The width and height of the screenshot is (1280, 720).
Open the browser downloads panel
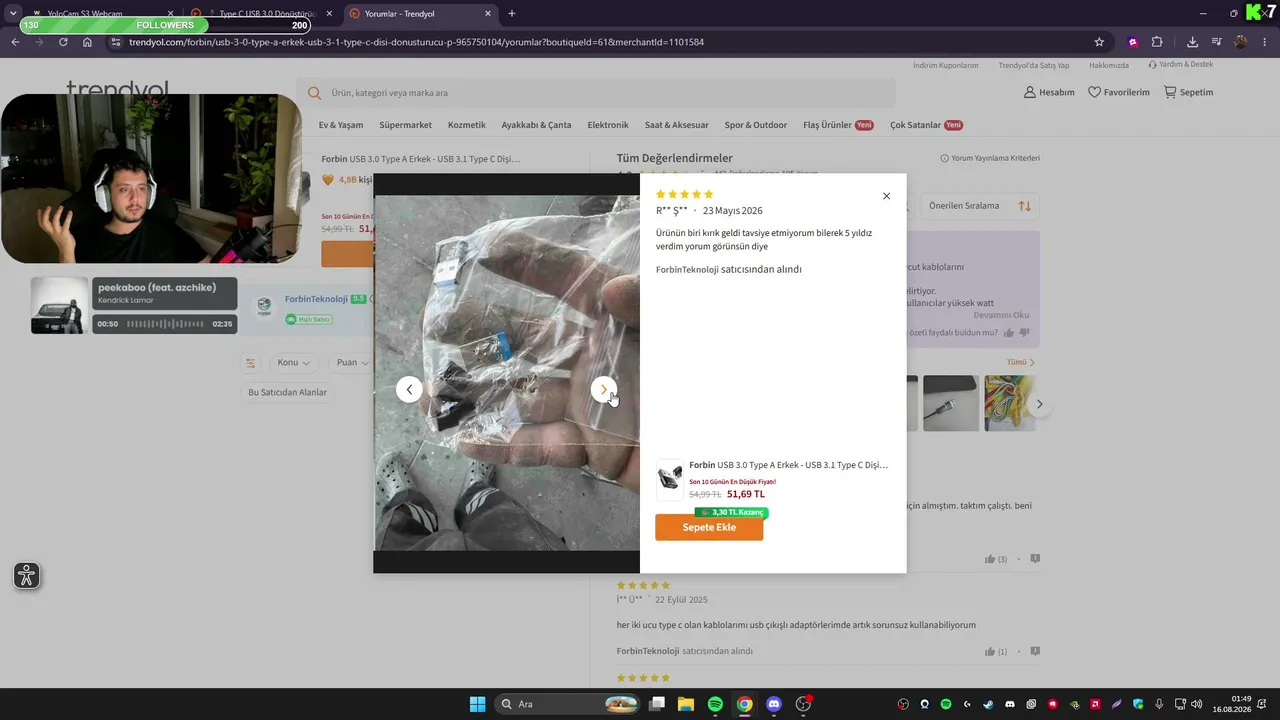click(x=1192, y=42)
